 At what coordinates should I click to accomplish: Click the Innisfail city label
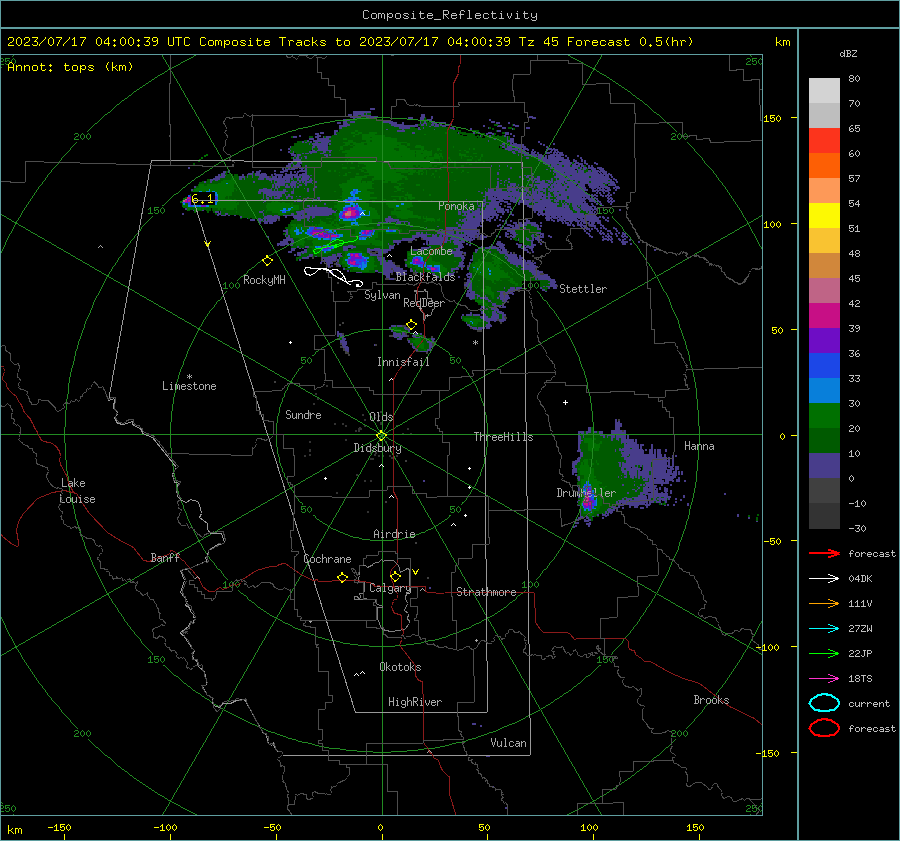point(403,362)
